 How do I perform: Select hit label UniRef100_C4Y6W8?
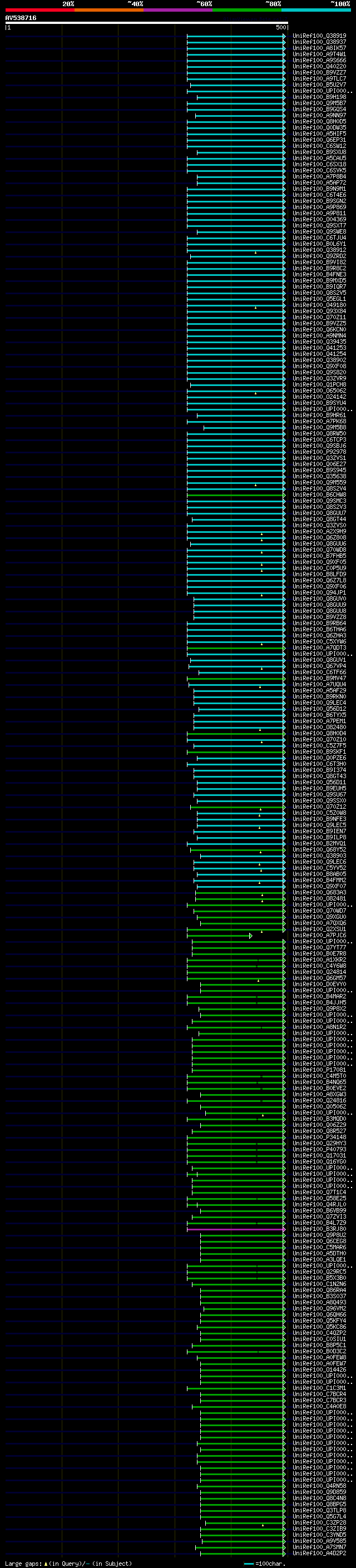pyautogui.click(x=319, y=966)
